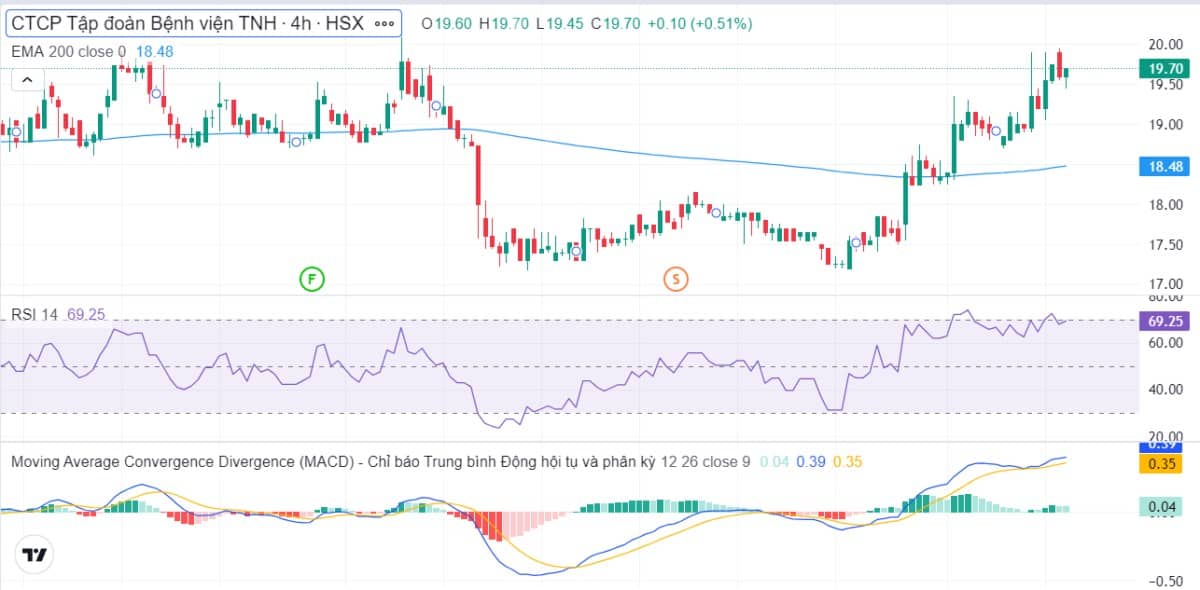Click the rightmost blue circle marker on price chart
The height and width of the screenshot is (590, 1200).
pos(996,131)
